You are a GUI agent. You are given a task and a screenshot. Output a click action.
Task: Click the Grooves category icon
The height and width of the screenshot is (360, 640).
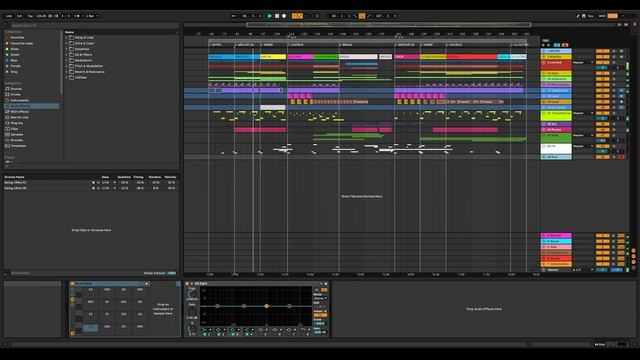pos(7,140)
